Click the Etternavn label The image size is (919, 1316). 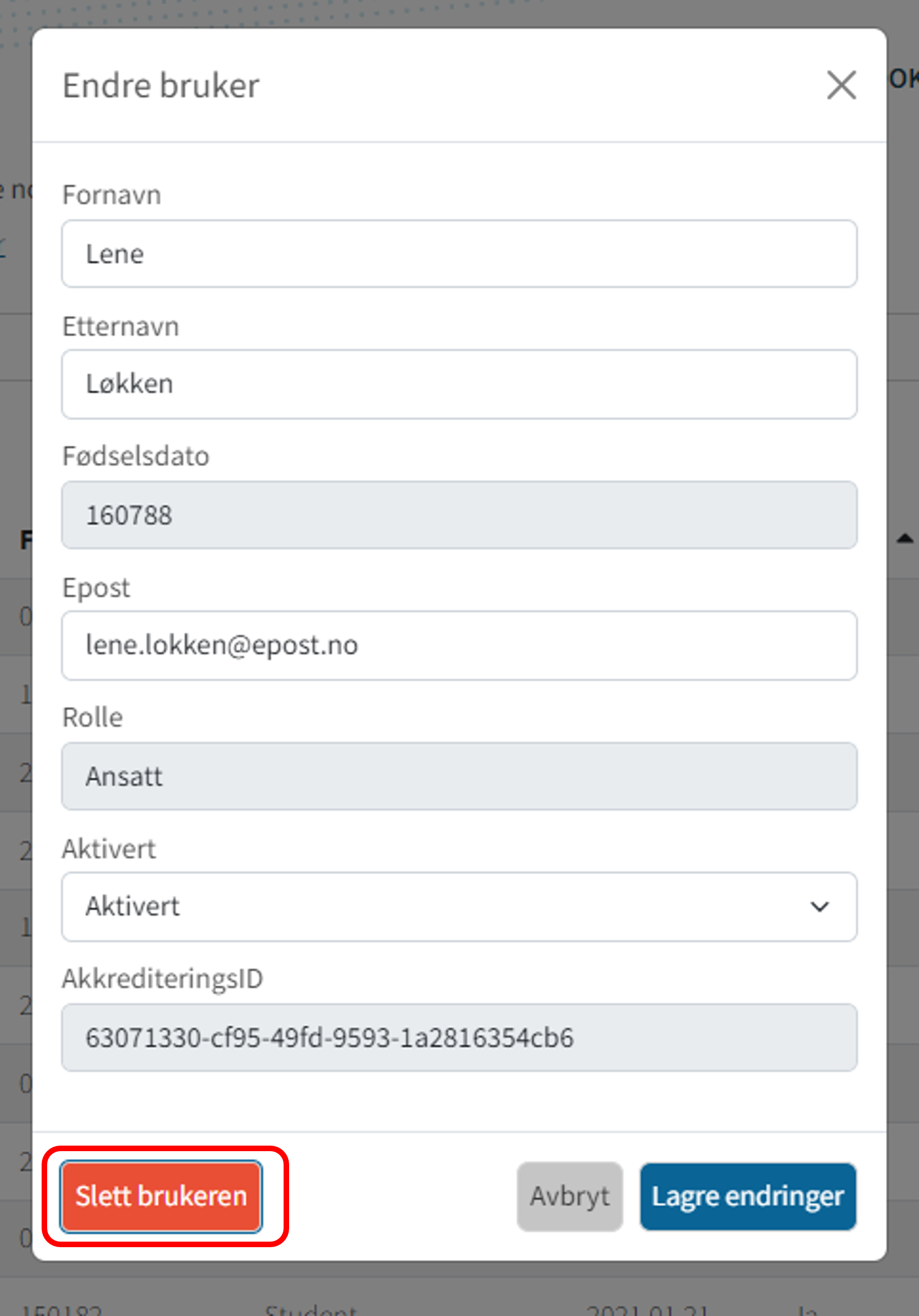[121, 326]
